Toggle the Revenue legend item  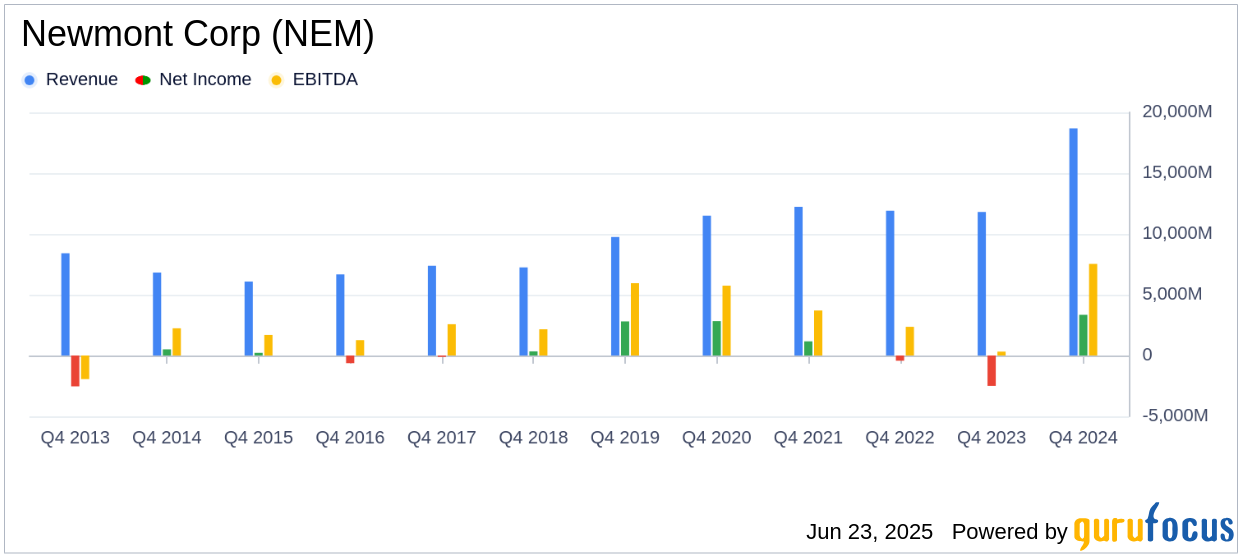(70, 80)
